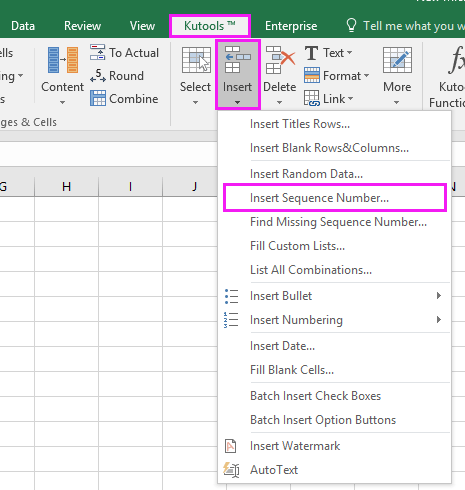
Task: Click the Insert tools icon
Action: 237,60
